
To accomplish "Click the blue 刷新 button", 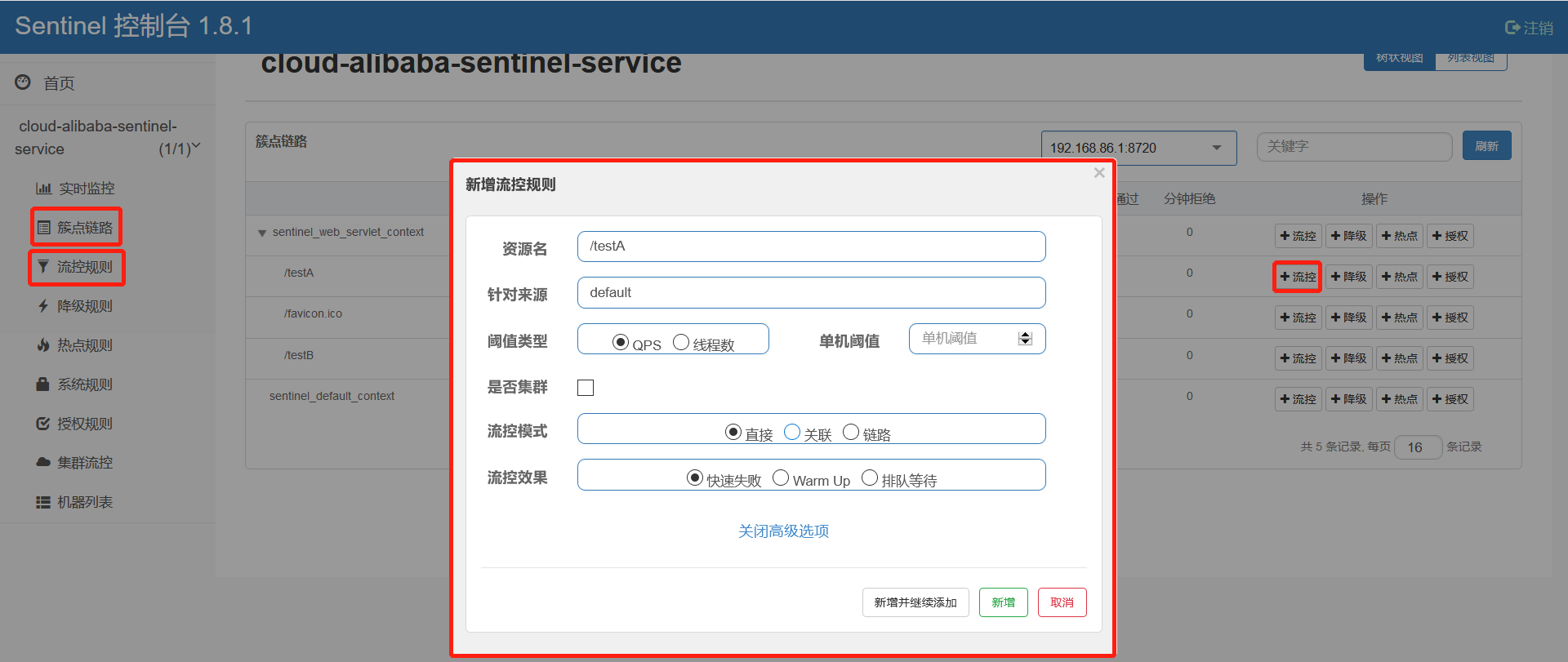I will coord(1487,146).
